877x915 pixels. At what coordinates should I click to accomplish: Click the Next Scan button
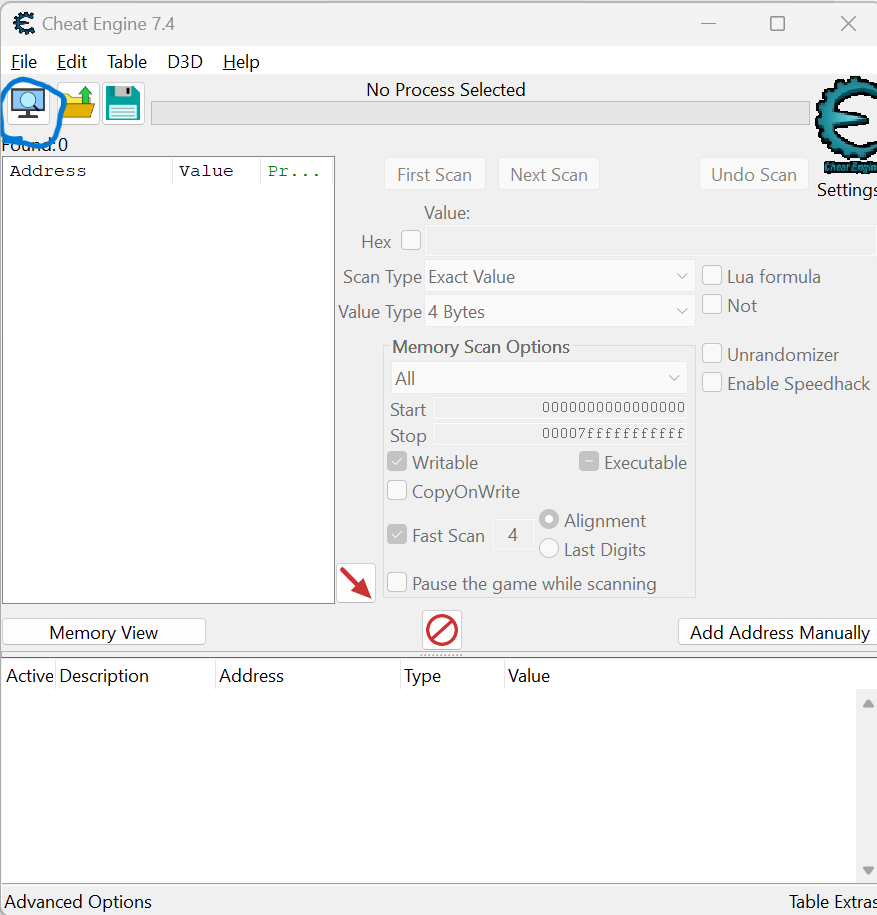(549, 174)
